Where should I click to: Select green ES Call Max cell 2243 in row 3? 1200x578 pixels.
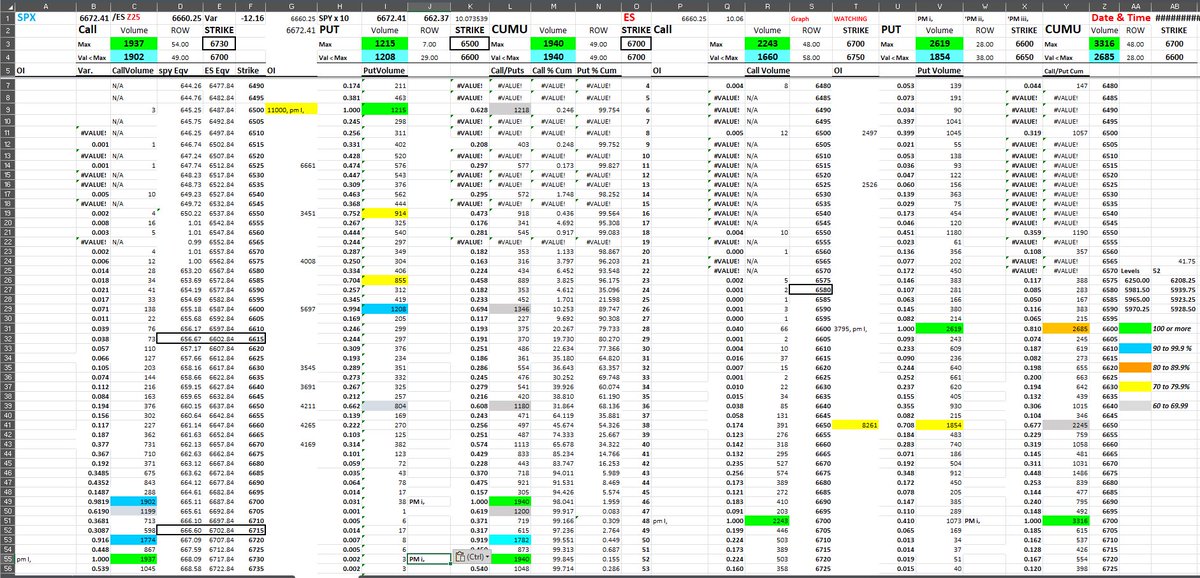[x=768, y=45]
